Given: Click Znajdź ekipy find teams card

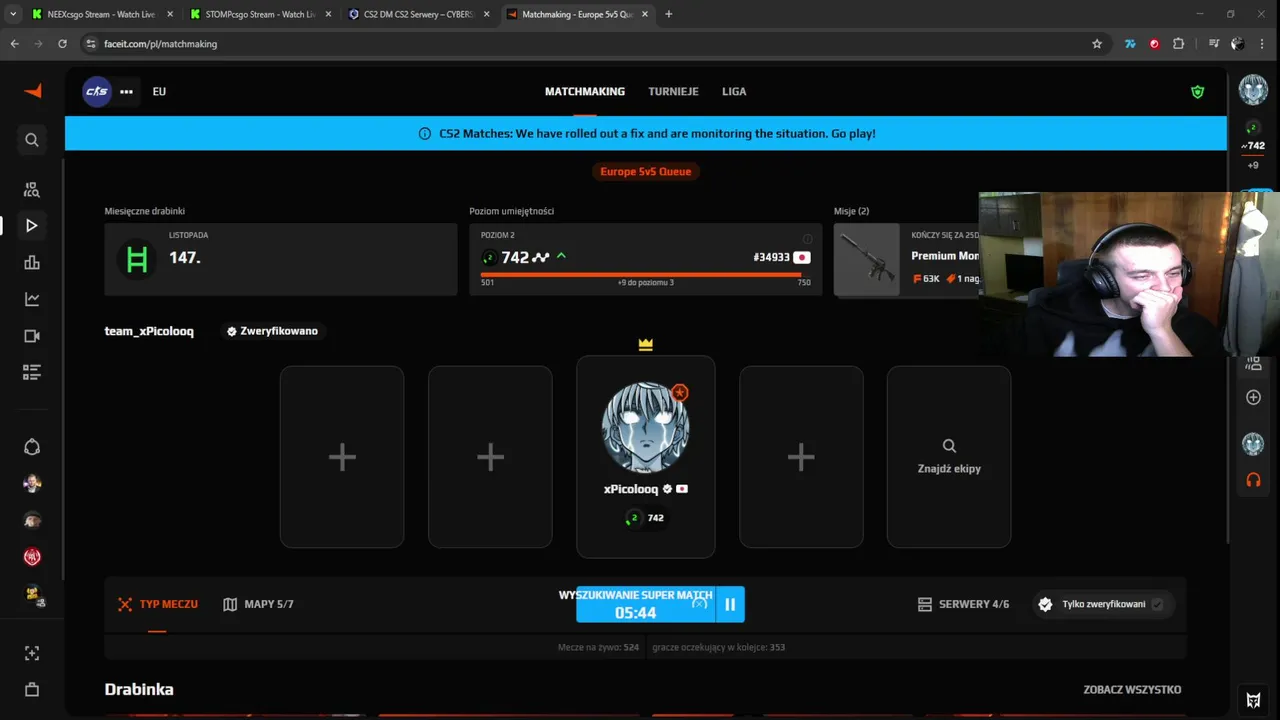Looking at the screenshot, I should [949, 457].
